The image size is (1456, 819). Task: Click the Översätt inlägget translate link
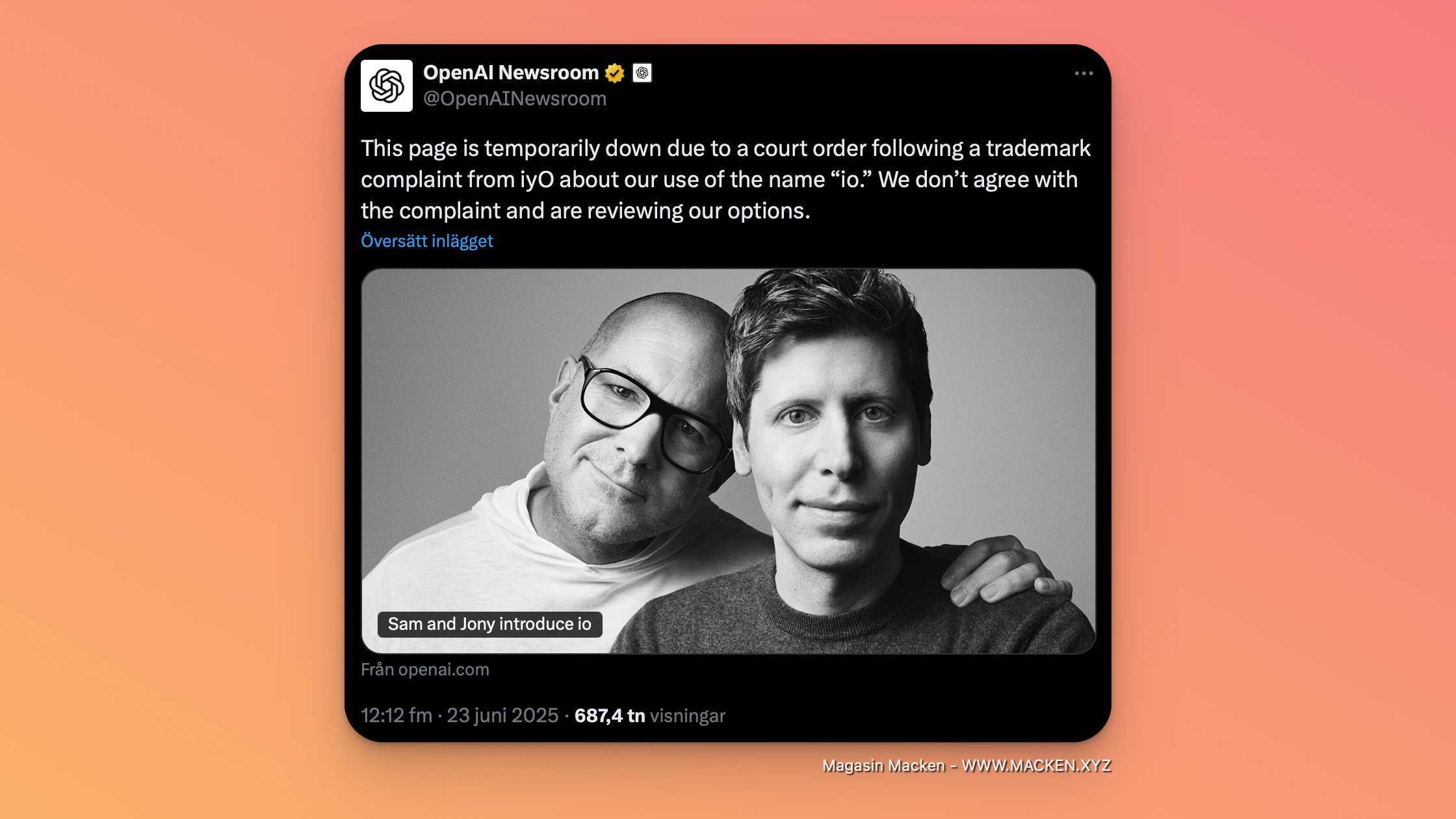point(427,241)
